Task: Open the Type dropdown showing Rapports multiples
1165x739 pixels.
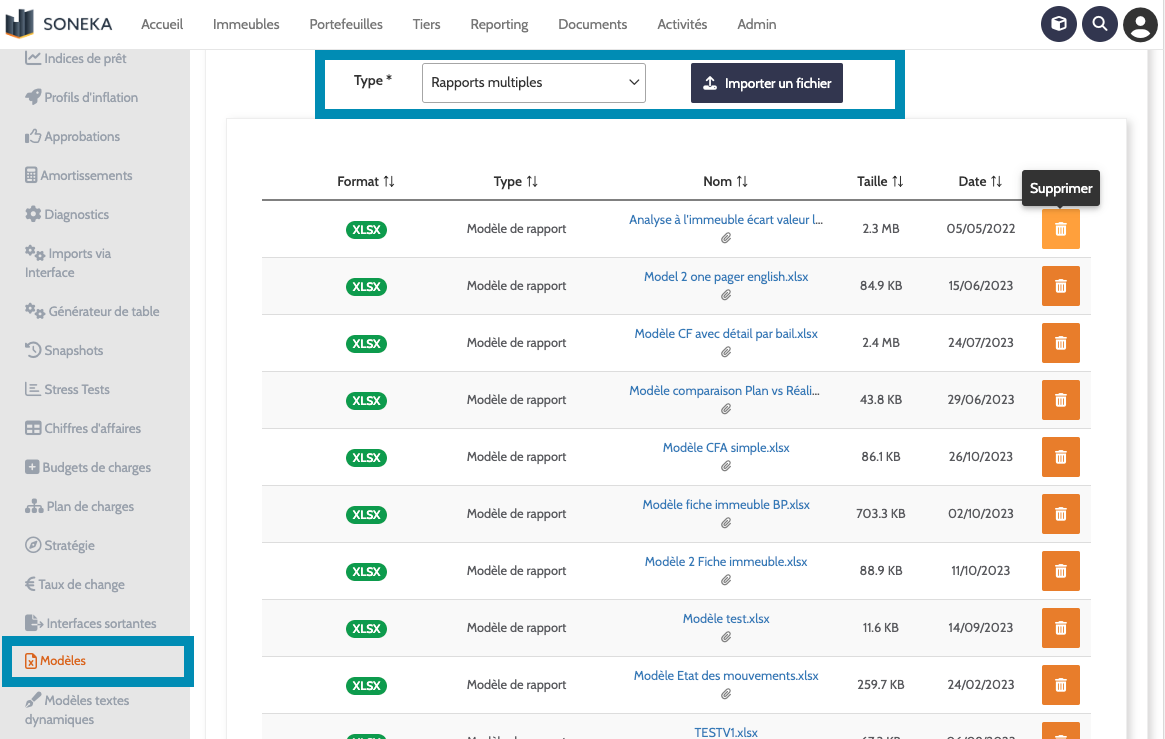Action: [x=534, y=83]
